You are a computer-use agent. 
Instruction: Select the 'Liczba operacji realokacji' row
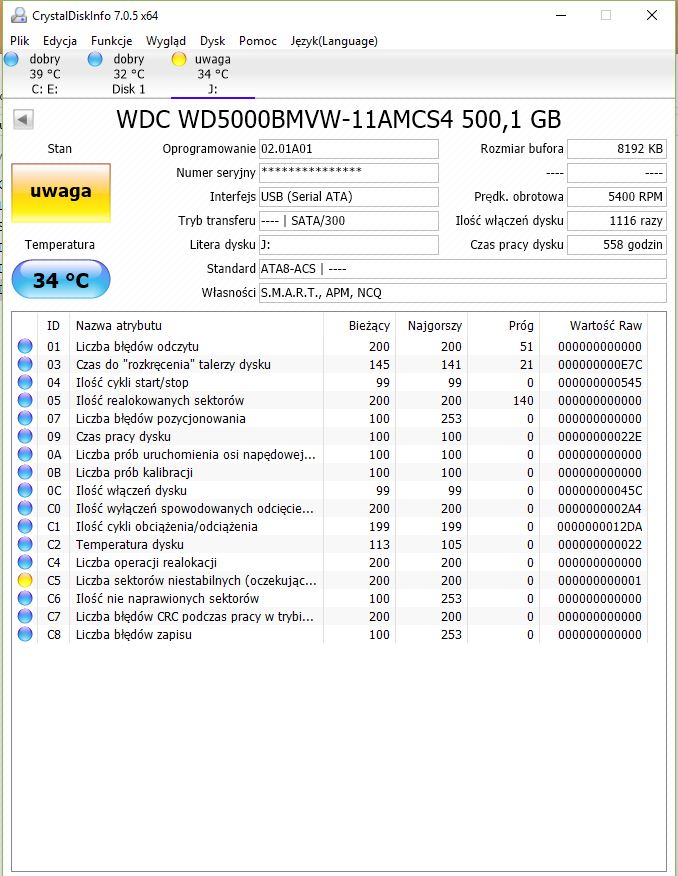330,562
